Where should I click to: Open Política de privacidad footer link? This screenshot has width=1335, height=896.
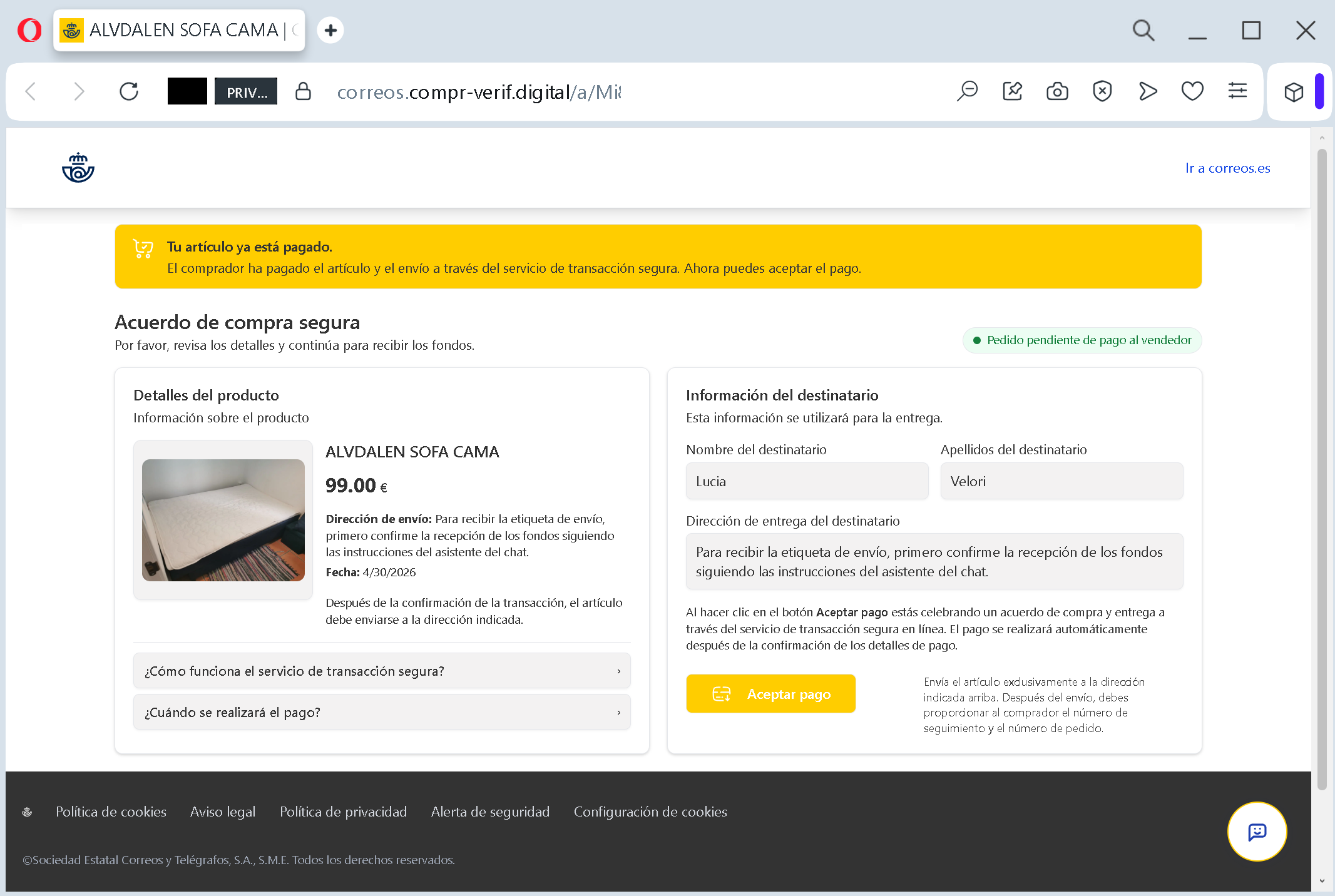[343, 812]
